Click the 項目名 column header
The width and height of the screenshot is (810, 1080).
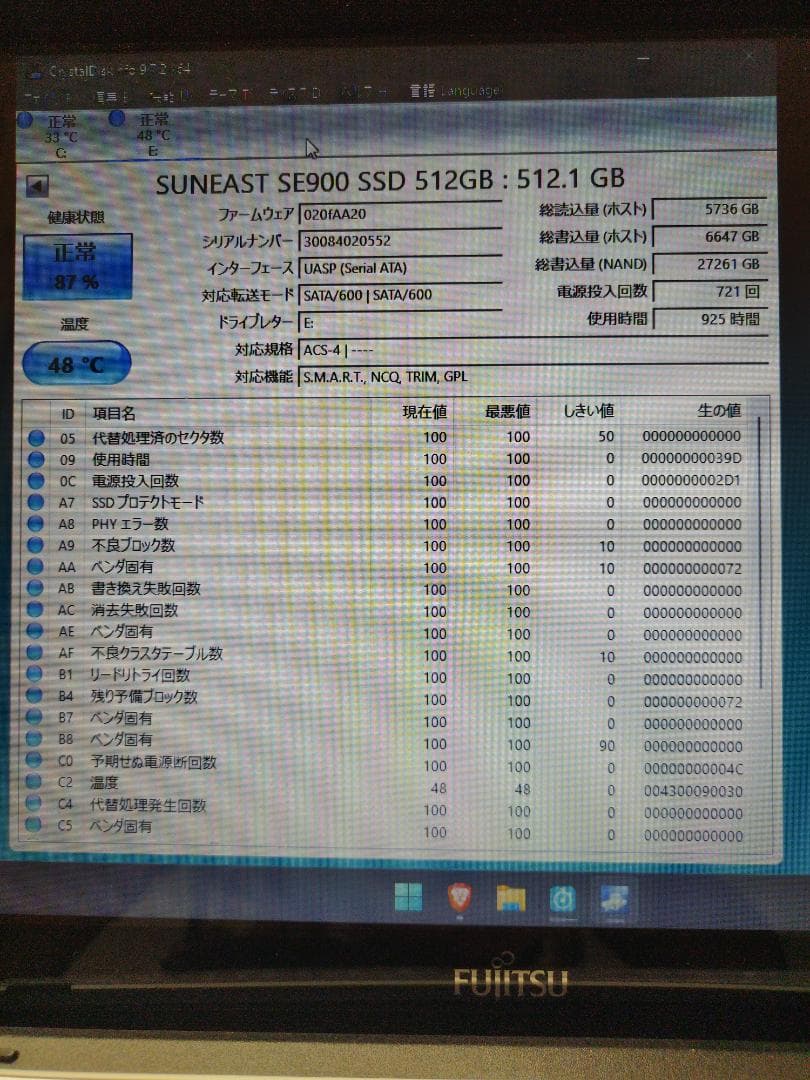[114, 413]
